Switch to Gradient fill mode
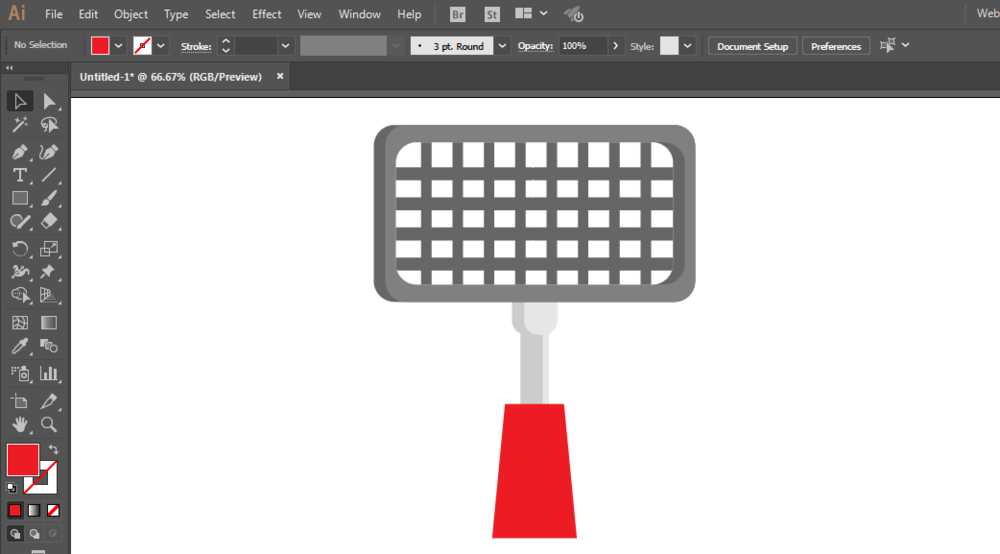1000x554 pixels. tap(34, 511)
